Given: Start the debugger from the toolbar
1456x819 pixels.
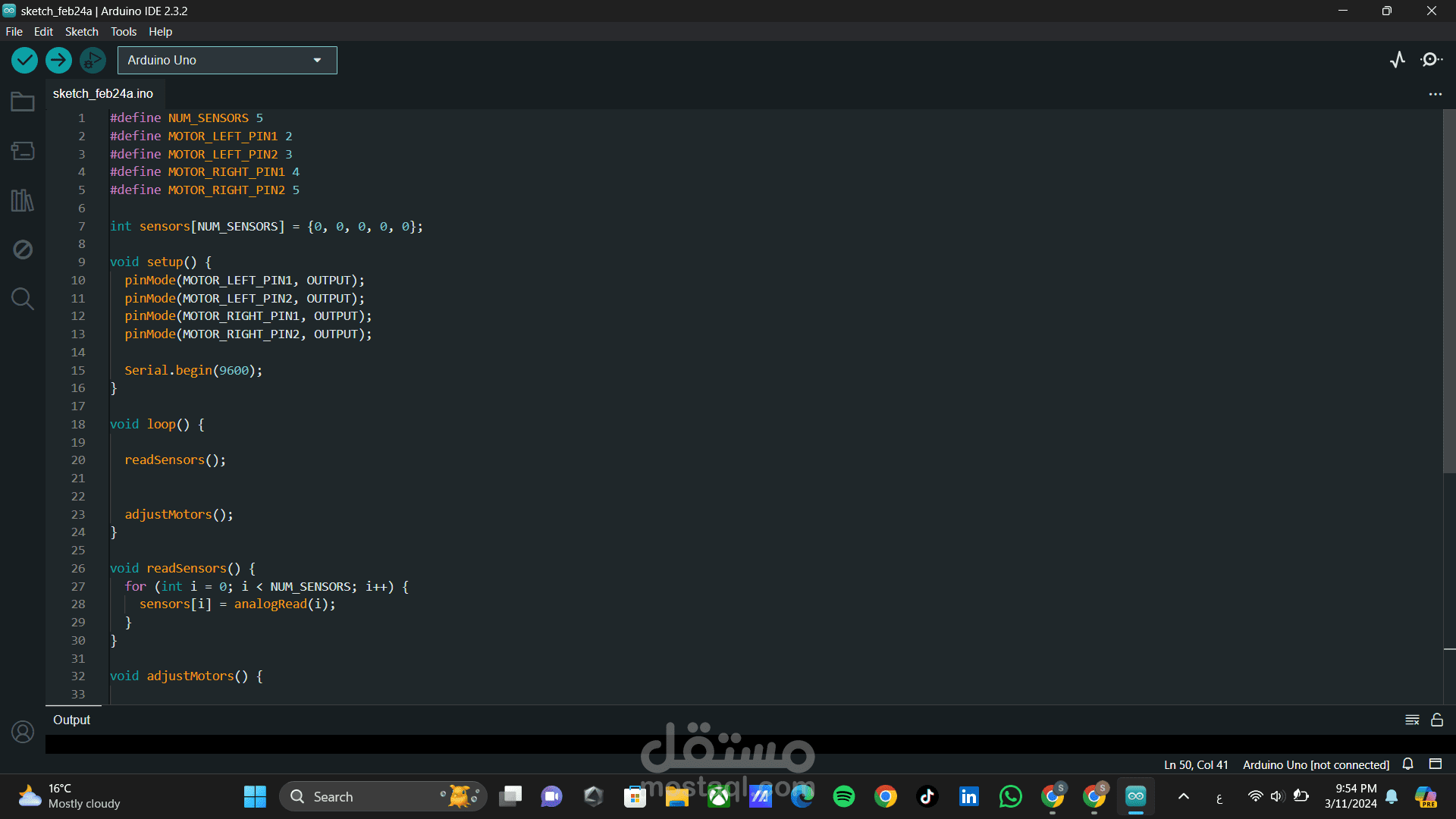Looking at the screenshot, I should coord(93,60).
